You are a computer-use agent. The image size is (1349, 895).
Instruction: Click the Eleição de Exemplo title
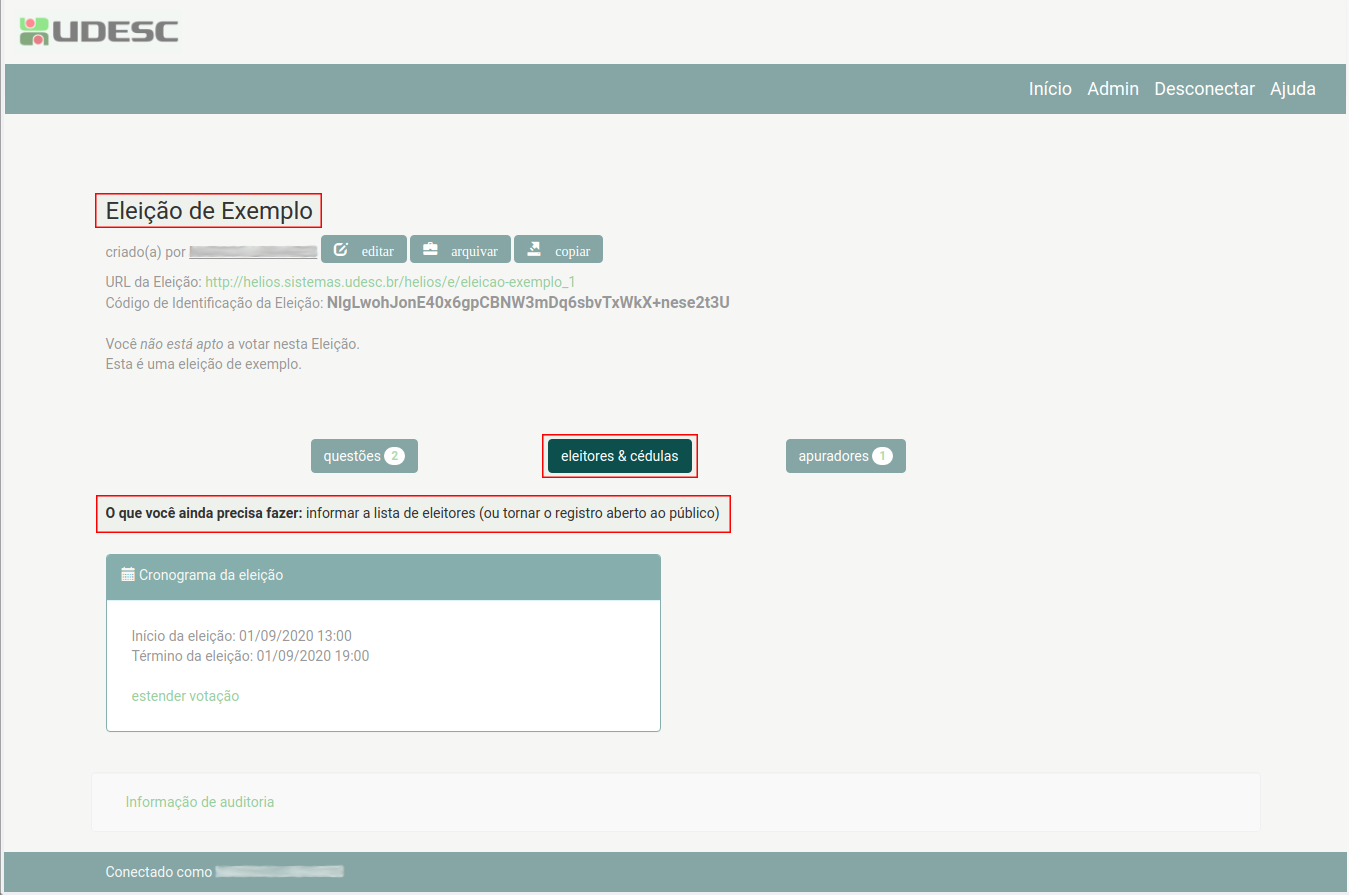point(209,211)
